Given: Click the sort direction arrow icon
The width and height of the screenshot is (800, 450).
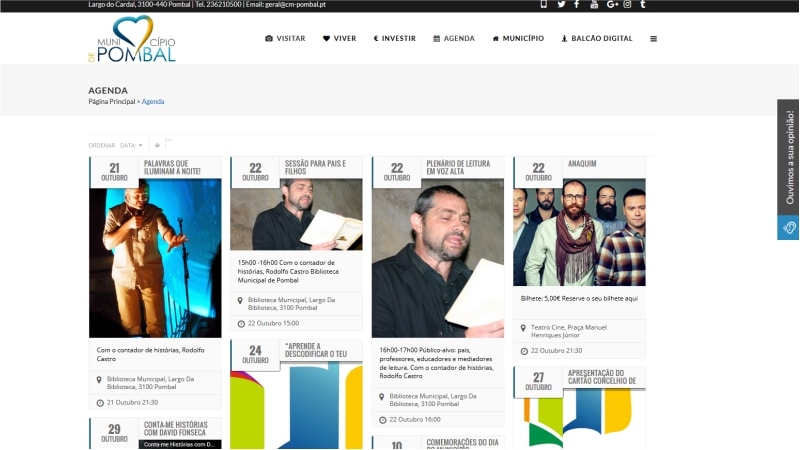Looking at the screenshot, I should coord(157,145).
